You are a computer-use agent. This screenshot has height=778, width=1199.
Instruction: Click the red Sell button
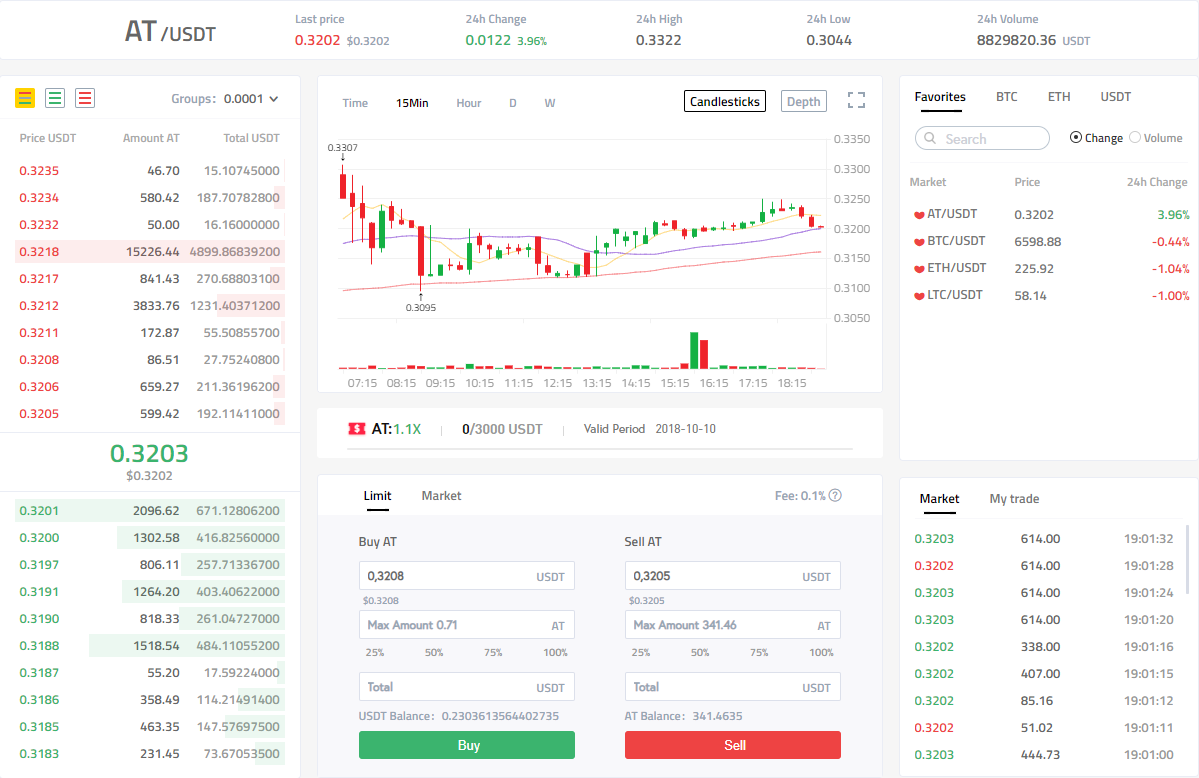click(733, 745)
